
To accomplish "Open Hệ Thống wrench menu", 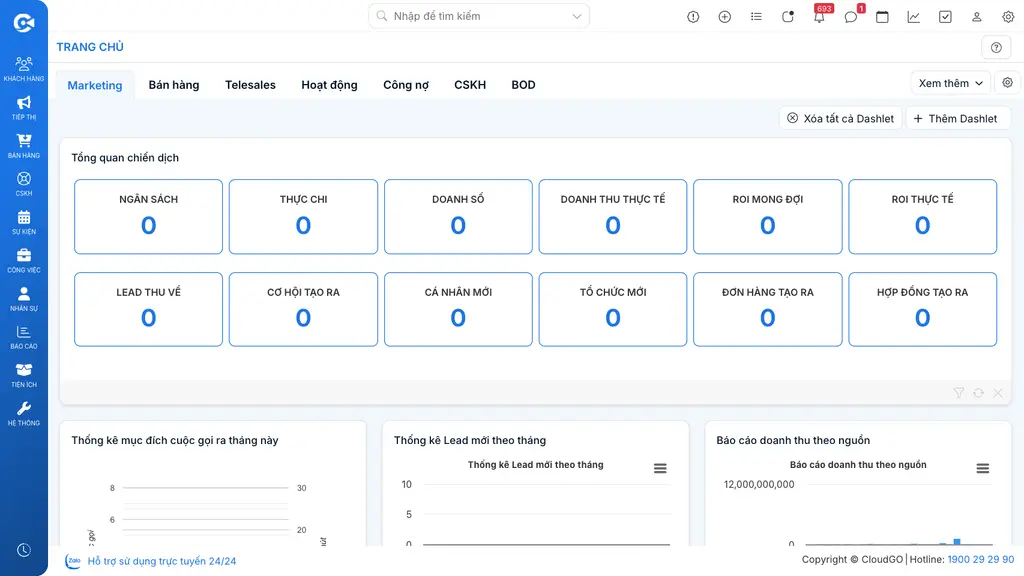I will pyautogui.click(x=24, y=413).
